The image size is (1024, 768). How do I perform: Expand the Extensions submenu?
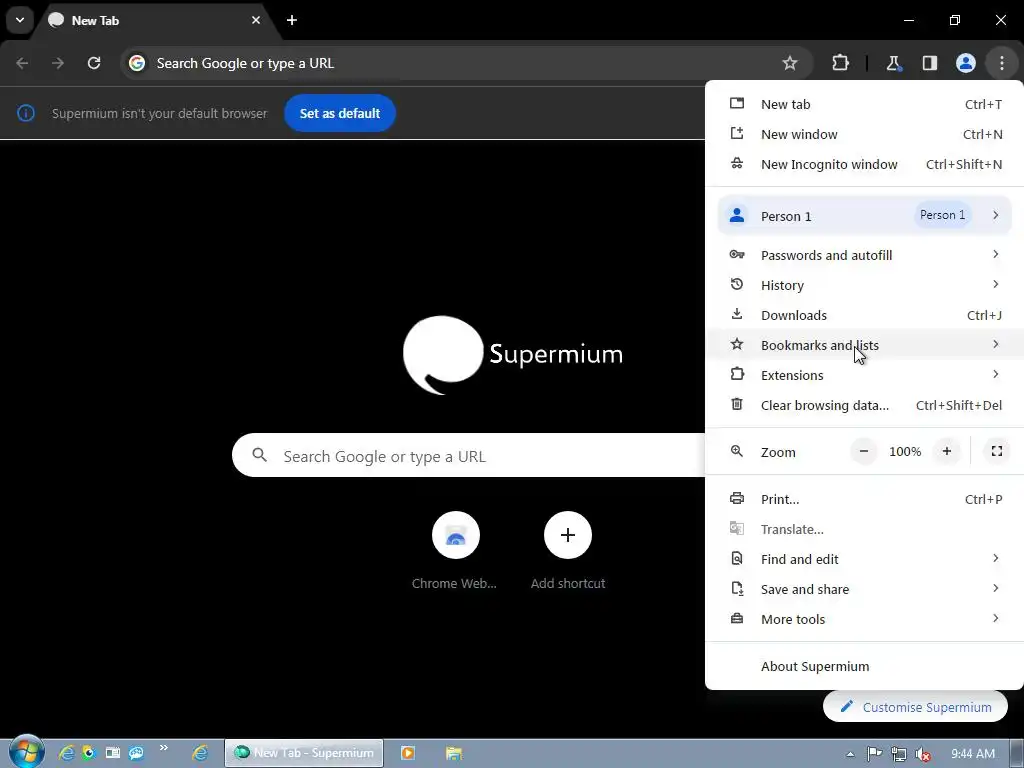865,375
